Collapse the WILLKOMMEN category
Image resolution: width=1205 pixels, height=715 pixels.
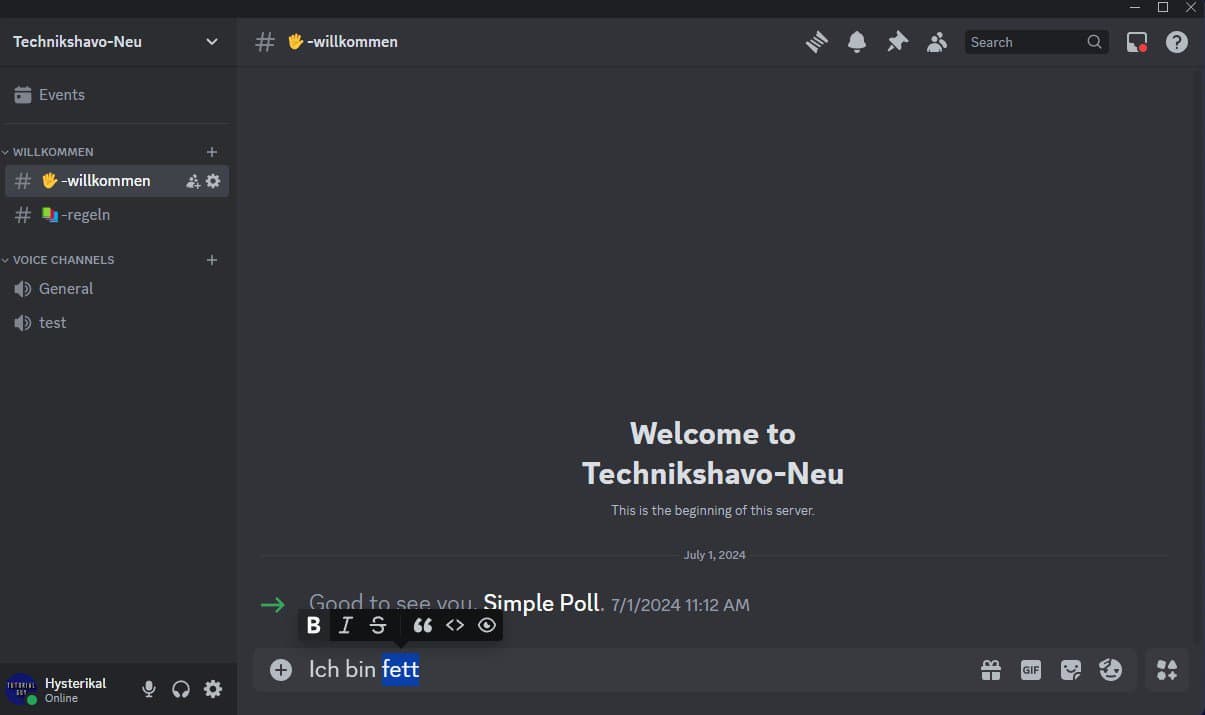point(53,152)
